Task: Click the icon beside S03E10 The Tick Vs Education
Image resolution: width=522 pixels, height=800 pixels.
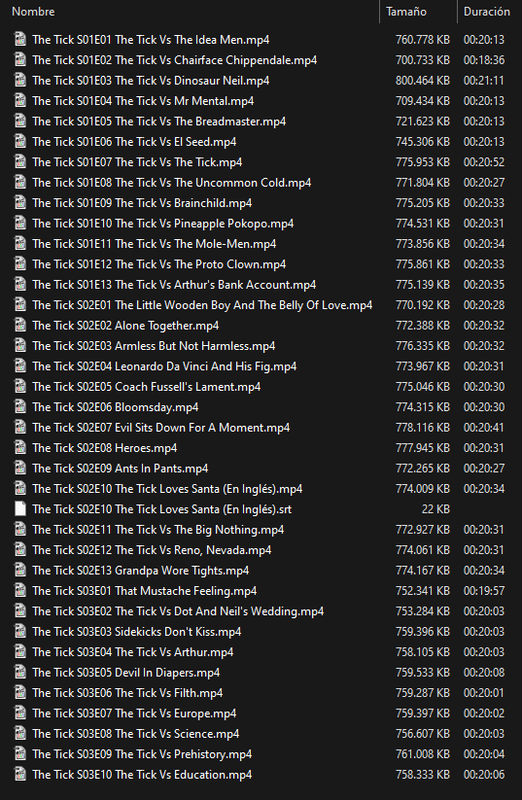Action: (x=20, y=774)
